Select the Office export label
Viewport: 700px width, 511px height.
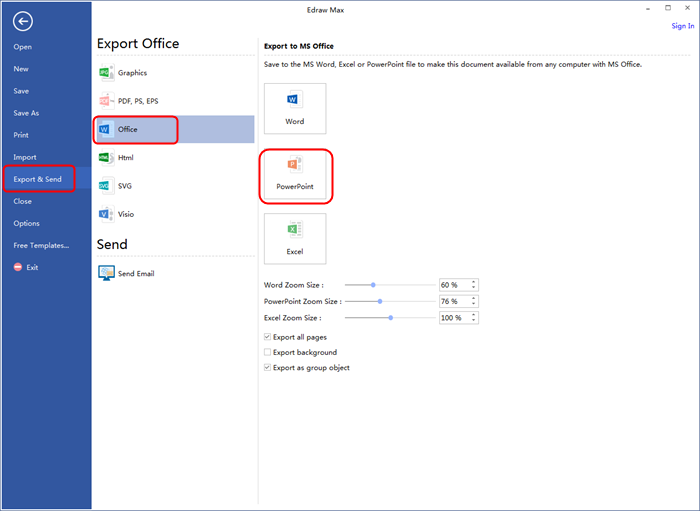(x=128, y=129)
